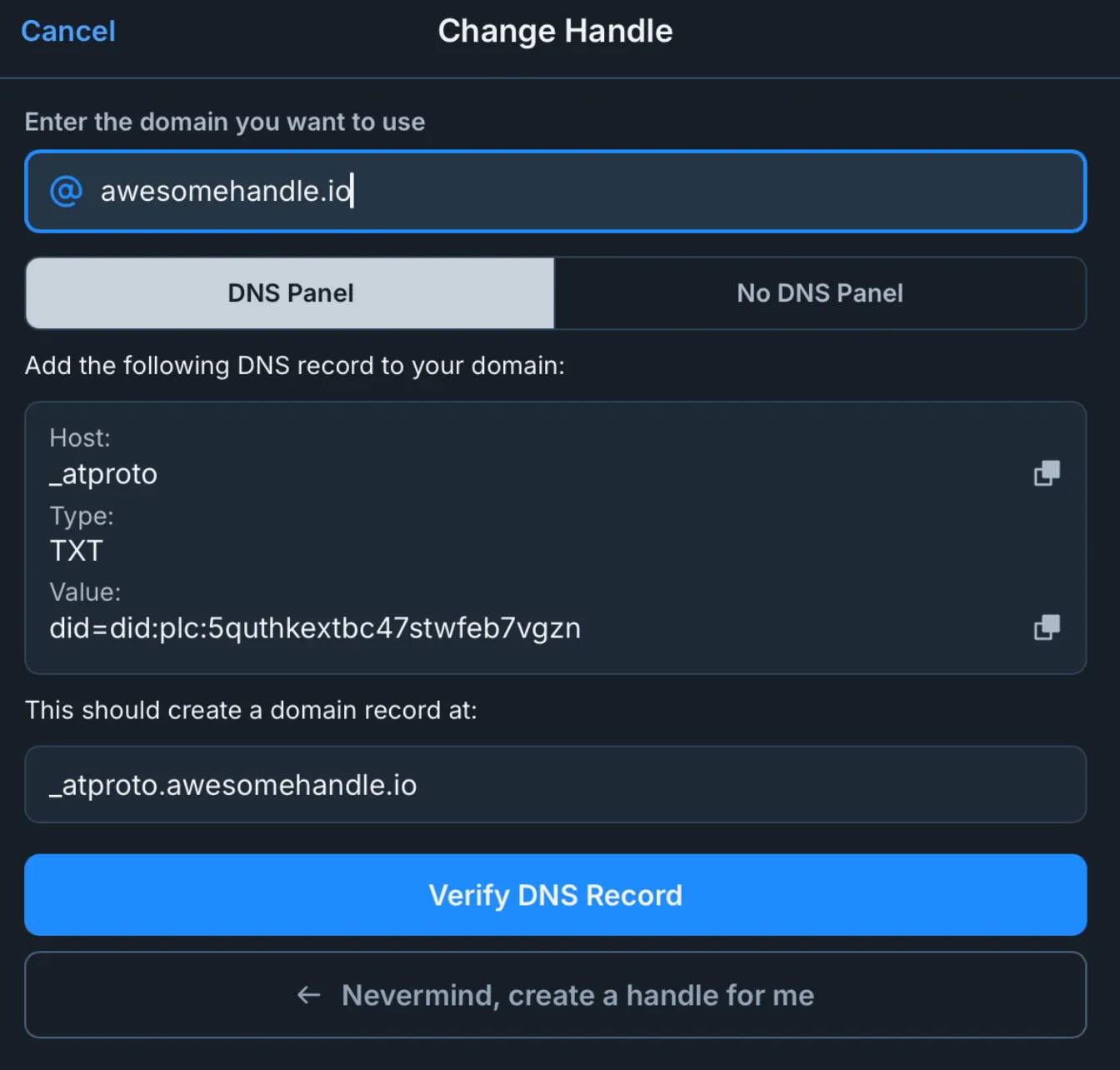1120x1070 pixels.
Task: Click the copy icon next to _atproto host
Action: [x=1047, y=472]
